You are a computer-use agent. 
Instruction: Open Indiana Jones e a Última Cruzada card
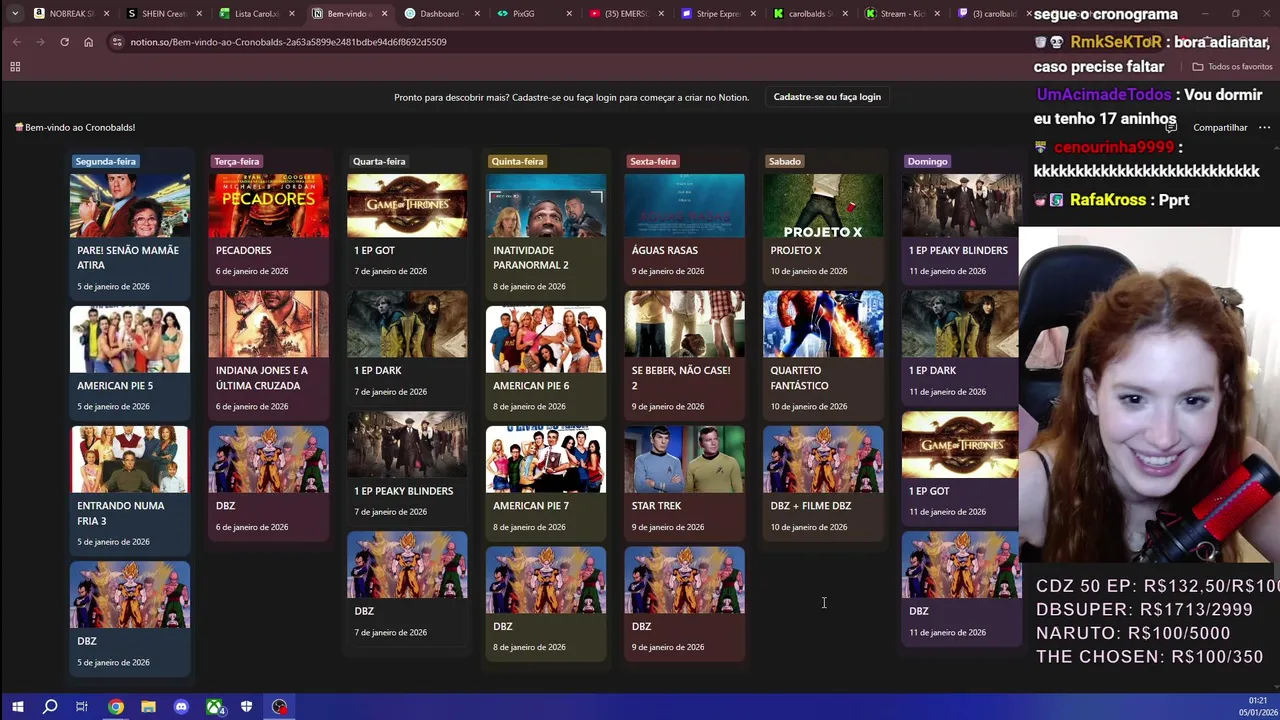268,354
